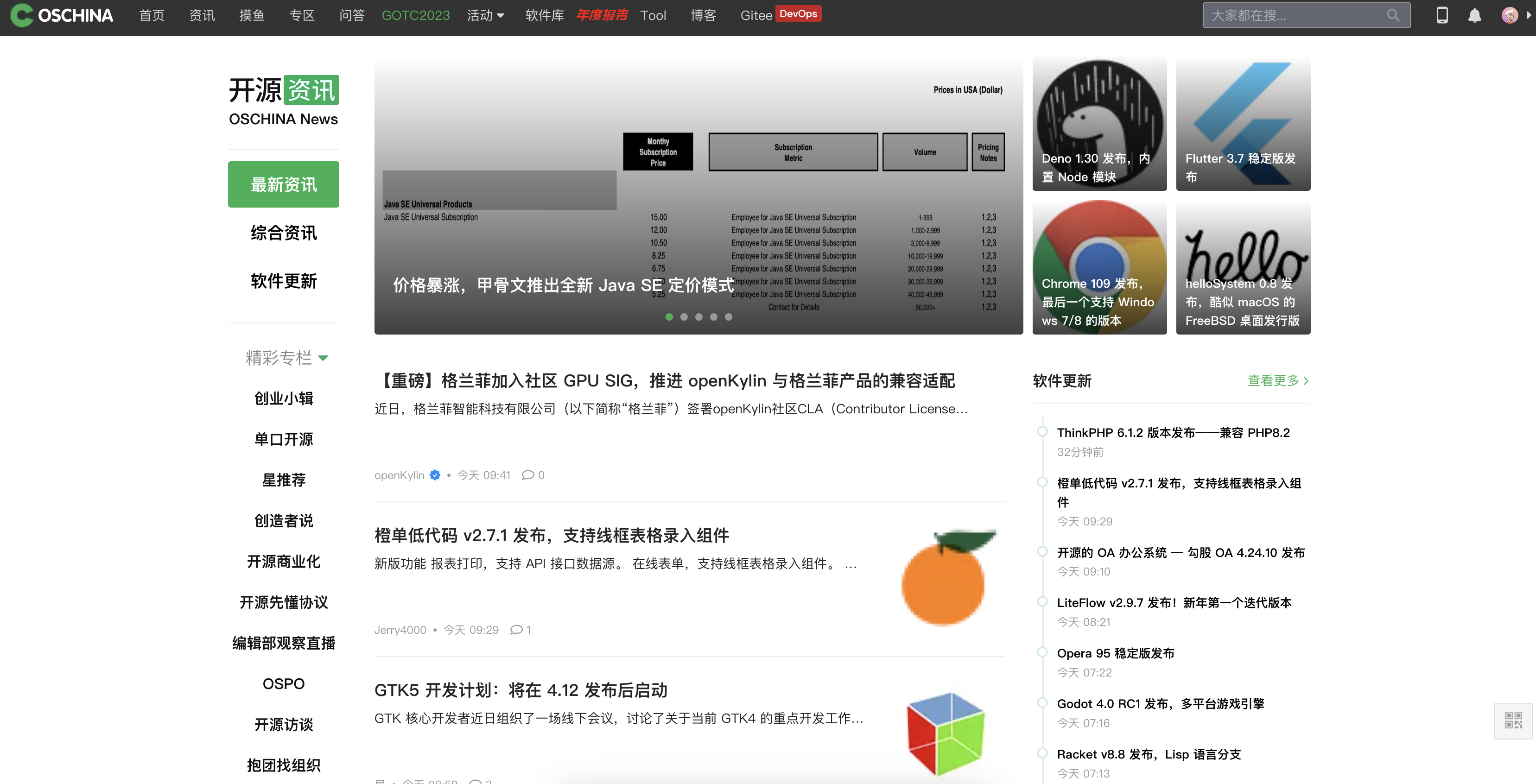Open the helloSystem 0.8 news card
The image size is (1536, 784).
coord(1243,267)
